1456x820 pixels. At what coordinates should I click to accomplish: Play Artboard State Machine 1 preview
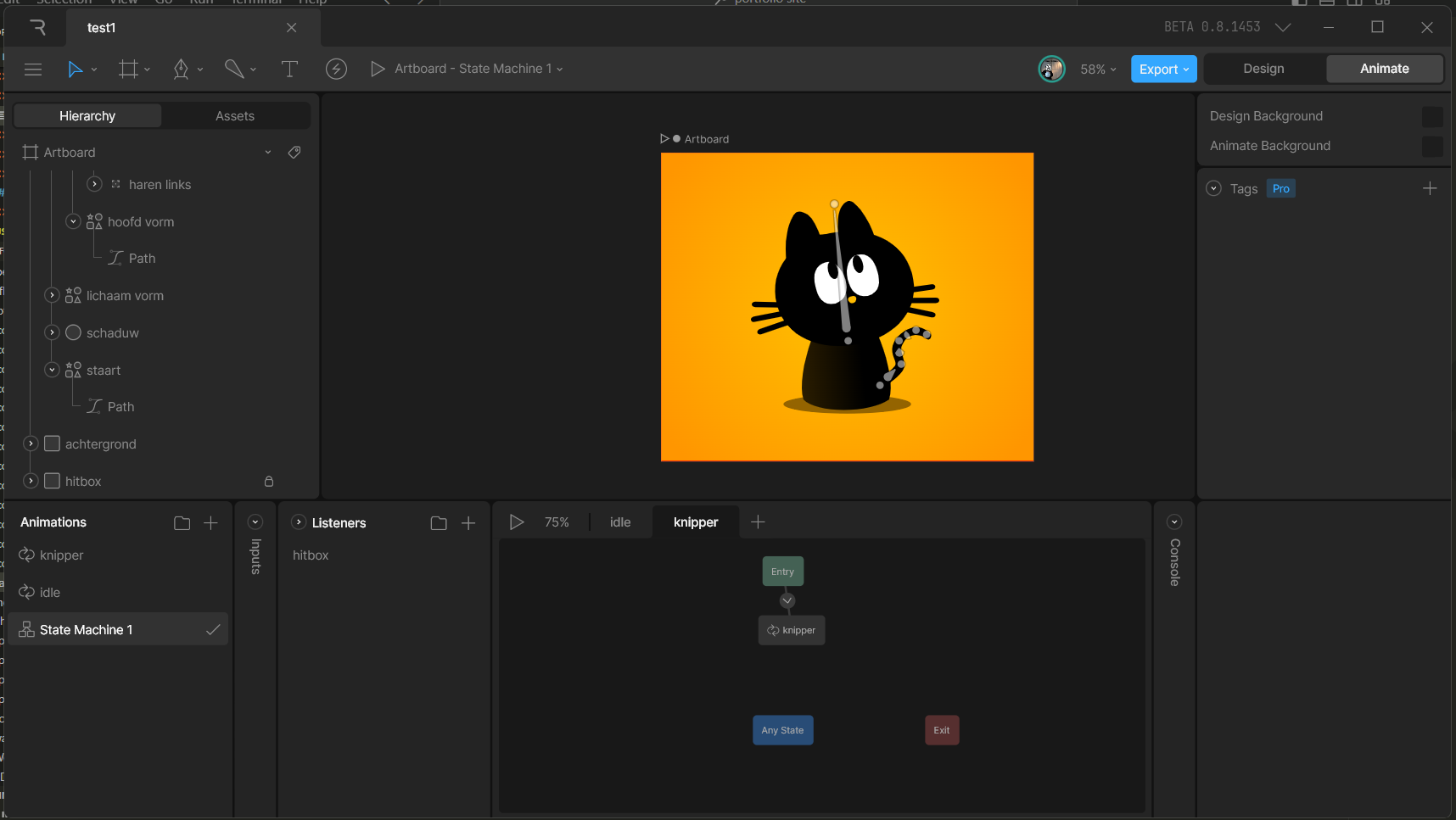coord(378,69)
